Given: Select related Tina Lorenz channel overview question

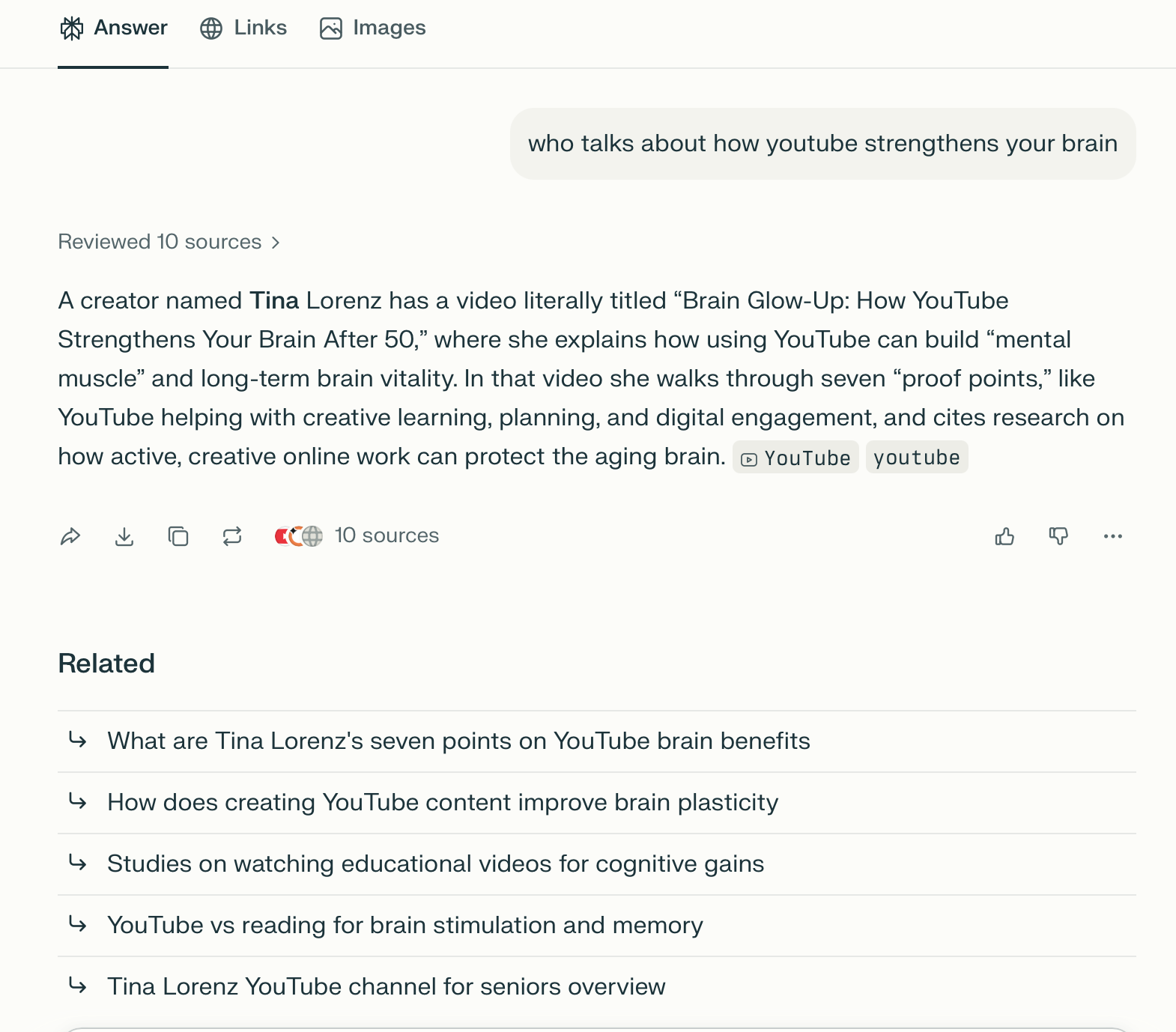Looking at the screenshot, I should (x=597, y=987).
